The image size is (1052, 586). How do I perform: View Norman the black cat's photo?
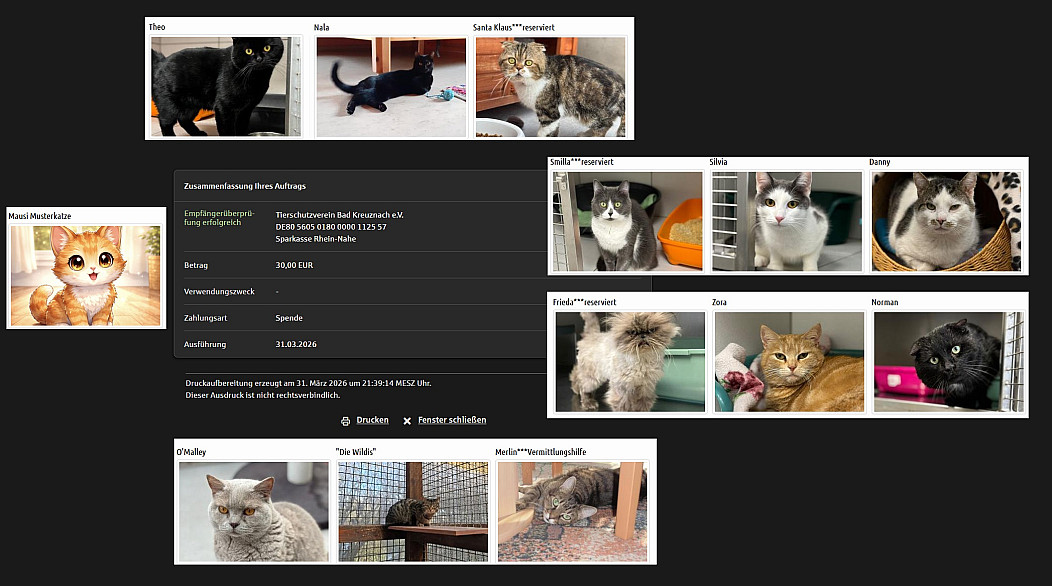[948, 361]
